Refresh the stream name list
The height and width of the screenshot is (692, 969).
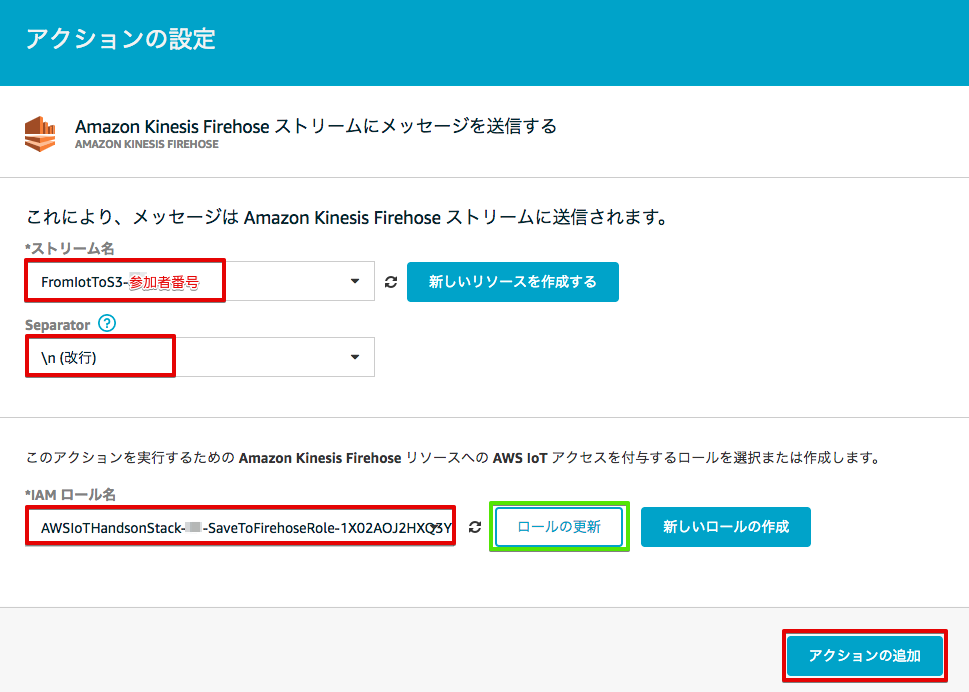pos(391,282)
